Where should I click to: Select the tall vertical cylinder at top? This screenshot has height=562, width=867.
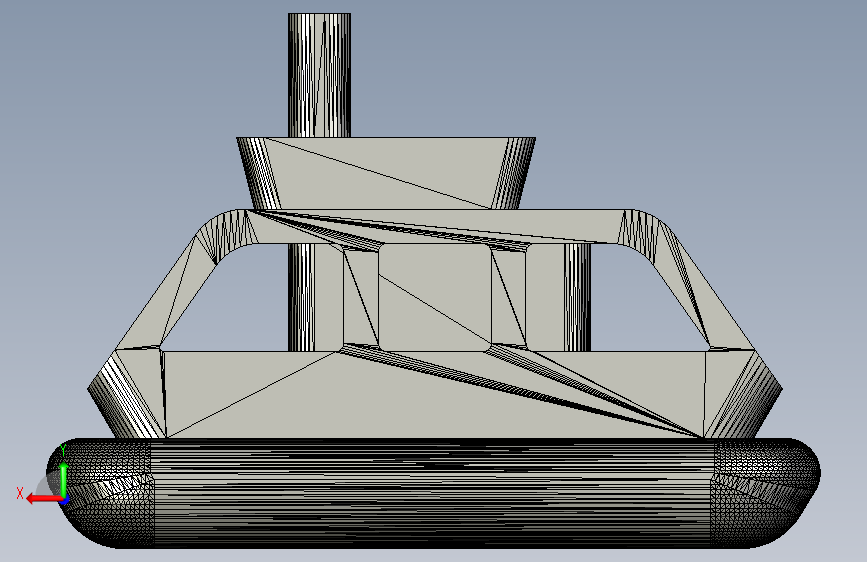pos(320,75)
